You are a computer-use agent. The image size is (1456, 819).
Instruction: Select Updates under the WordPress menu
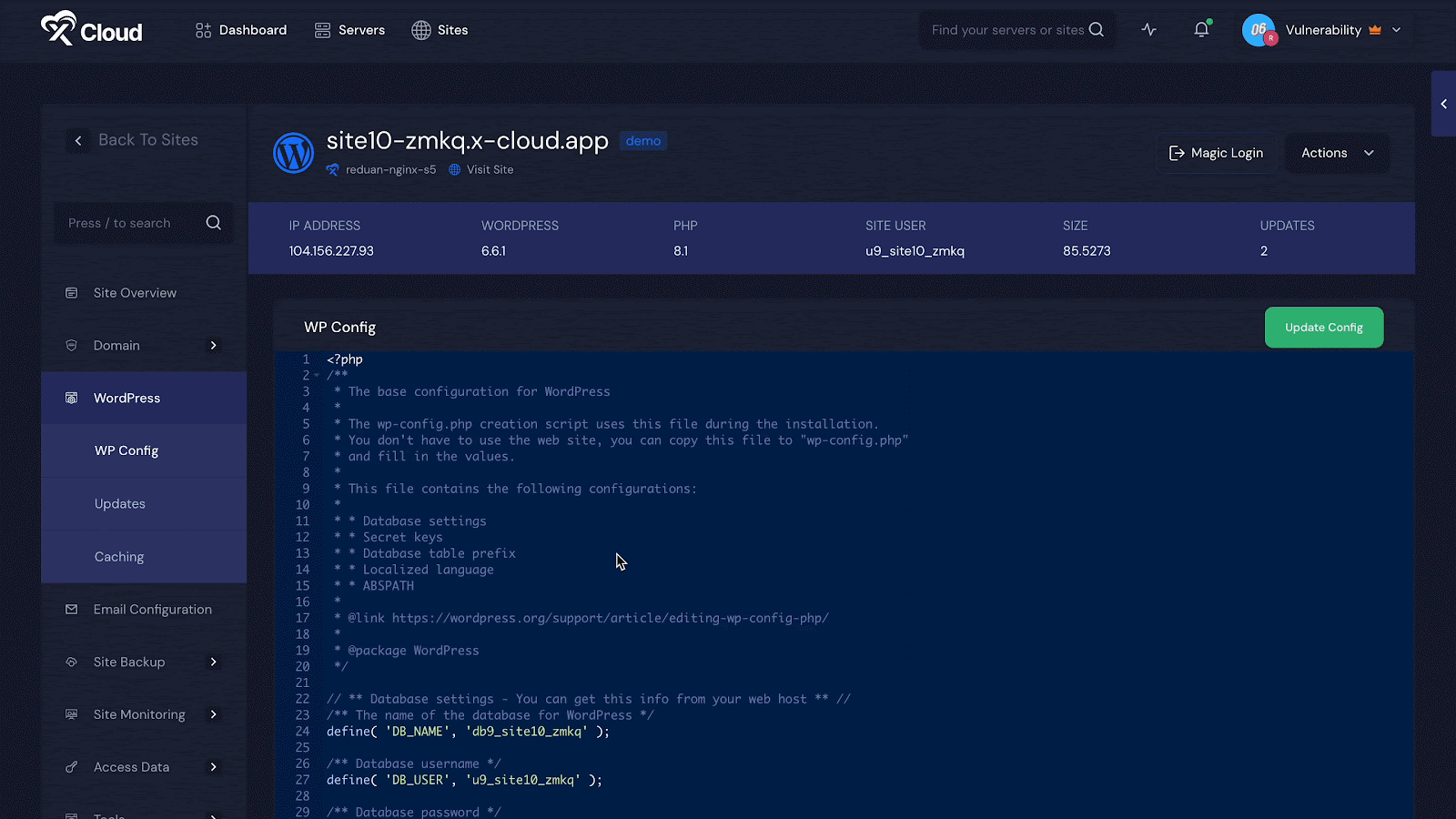click(x=119, y=503)
